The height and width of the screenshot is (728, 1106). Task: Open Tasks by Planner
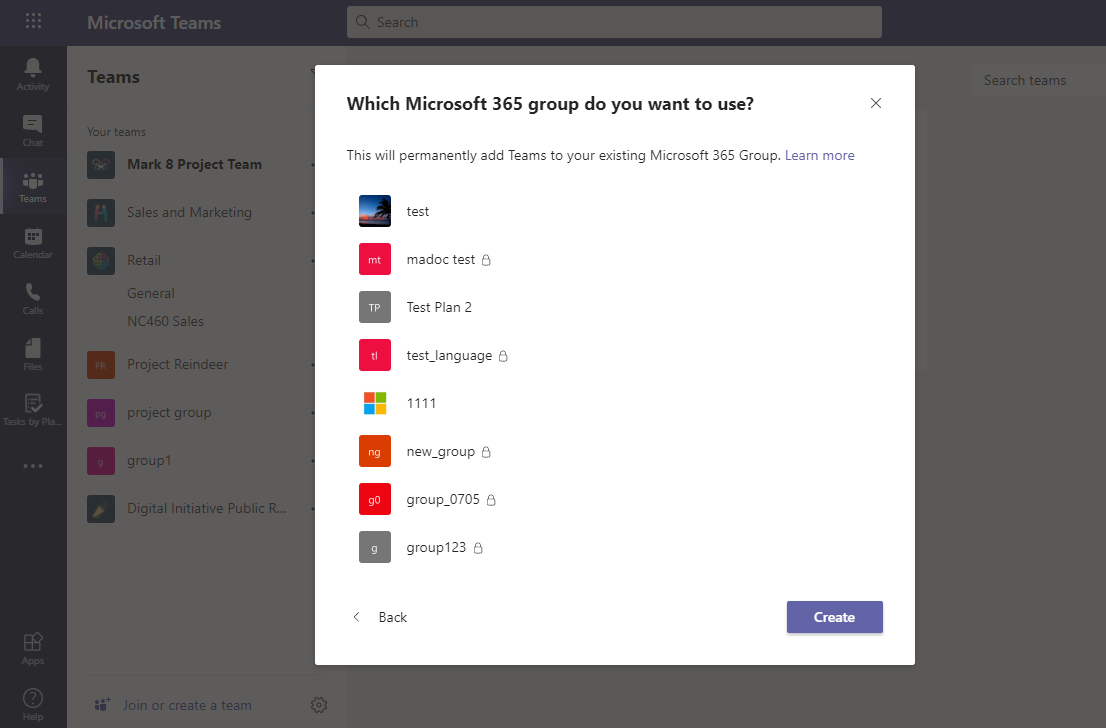pyautogui.click(x=32, y=407)
